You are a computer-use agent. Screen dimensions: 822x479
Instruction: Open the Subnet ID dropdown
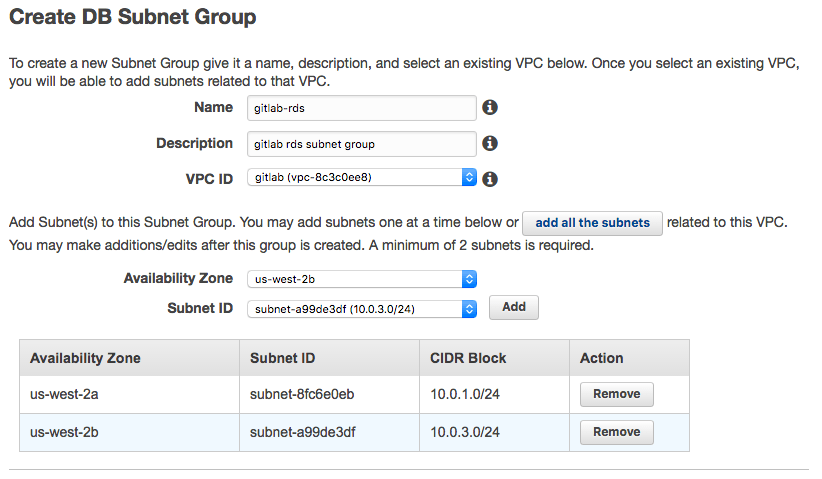coord(361,309)
